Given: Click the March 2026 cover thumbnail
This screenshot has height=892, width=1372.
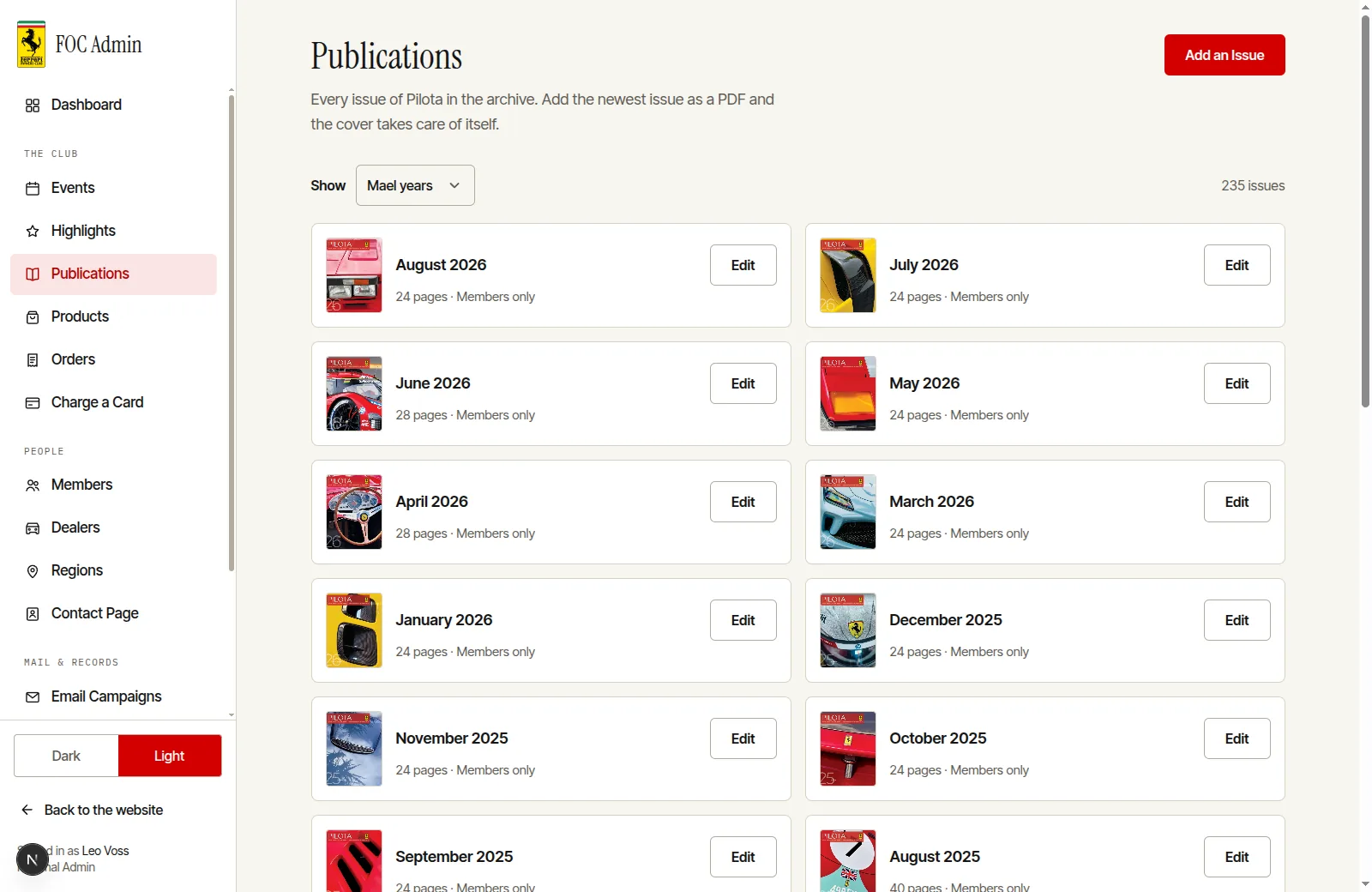Looking at the screenshot, I should point(848,512).
